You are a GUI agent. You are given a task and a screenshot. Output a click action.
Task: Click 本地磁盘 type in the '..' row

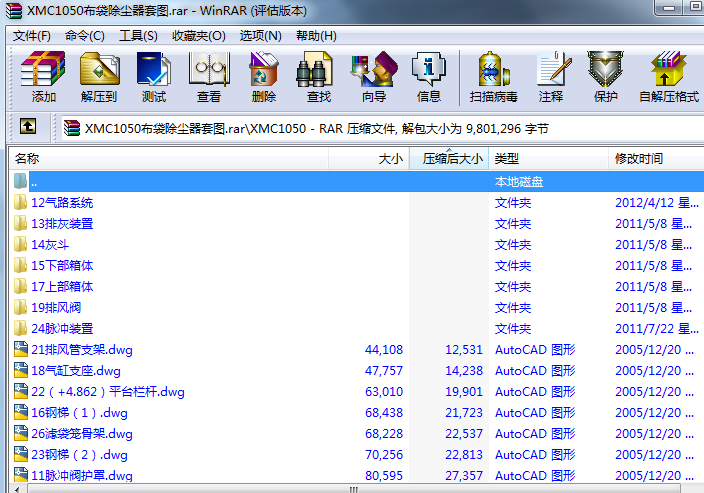[519, 181]
